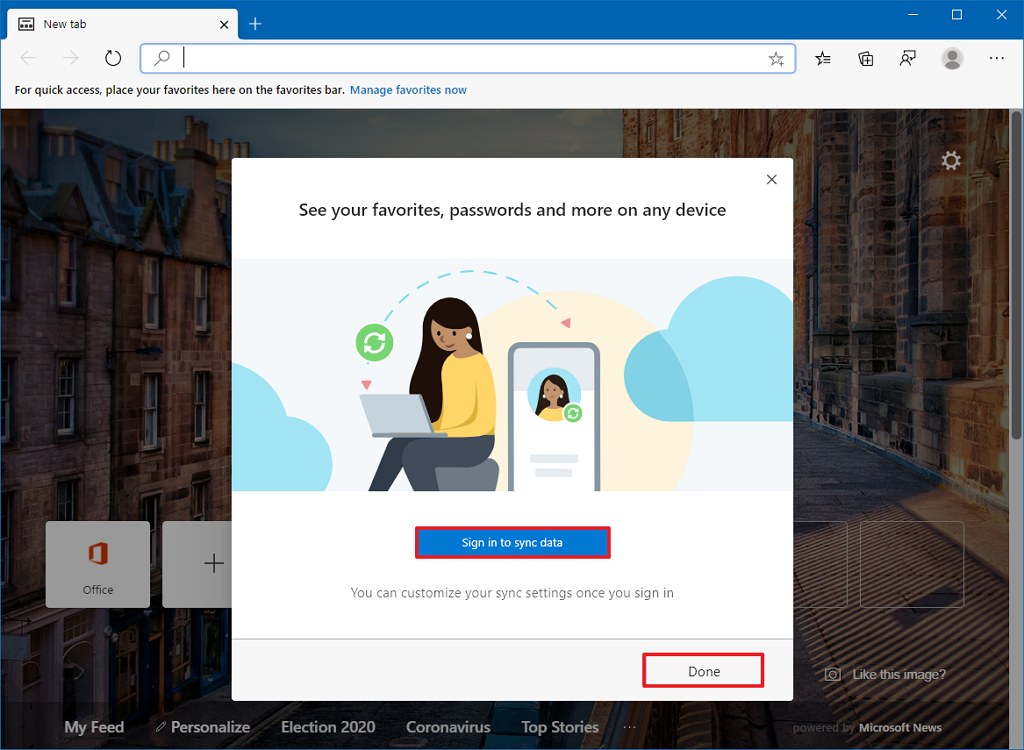Screen dimensions: 1024x750
Task: Click the search magnifier in the address bar
Action: coord(161,58)
